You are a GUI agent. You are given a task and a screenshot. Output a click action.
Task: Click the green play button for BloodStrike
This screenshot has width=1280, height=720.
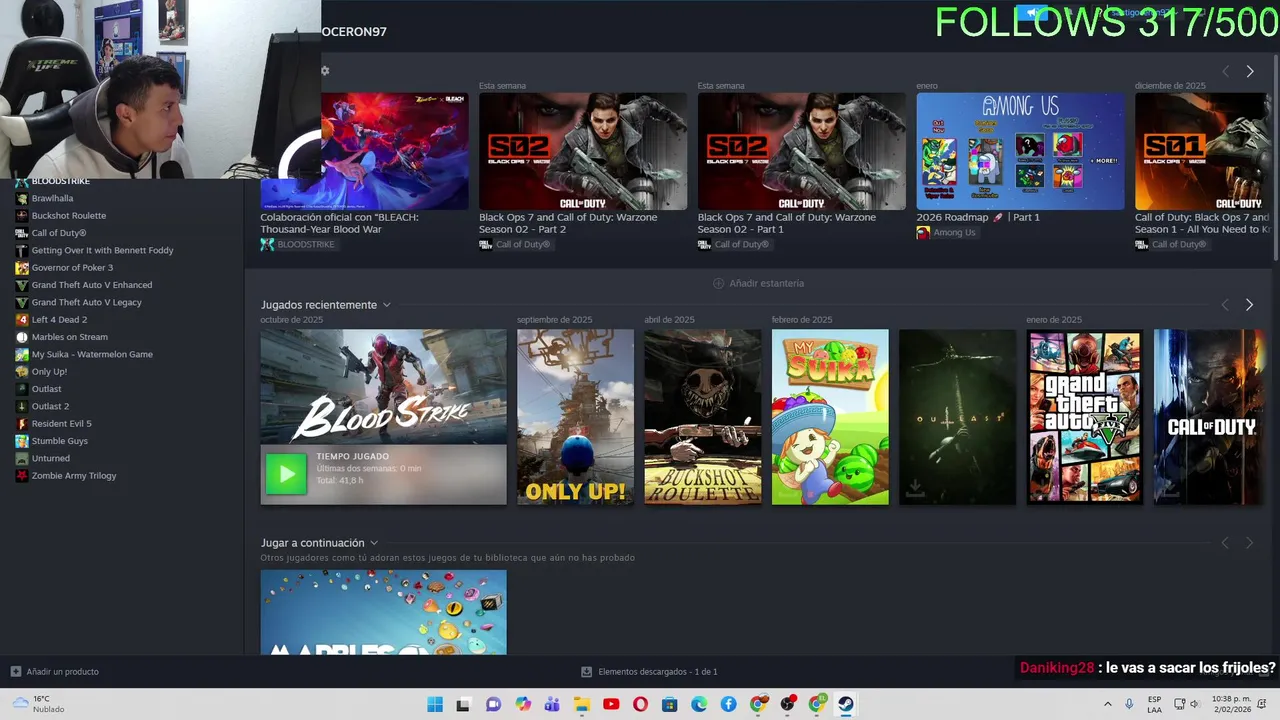click(x=286, y=474)
